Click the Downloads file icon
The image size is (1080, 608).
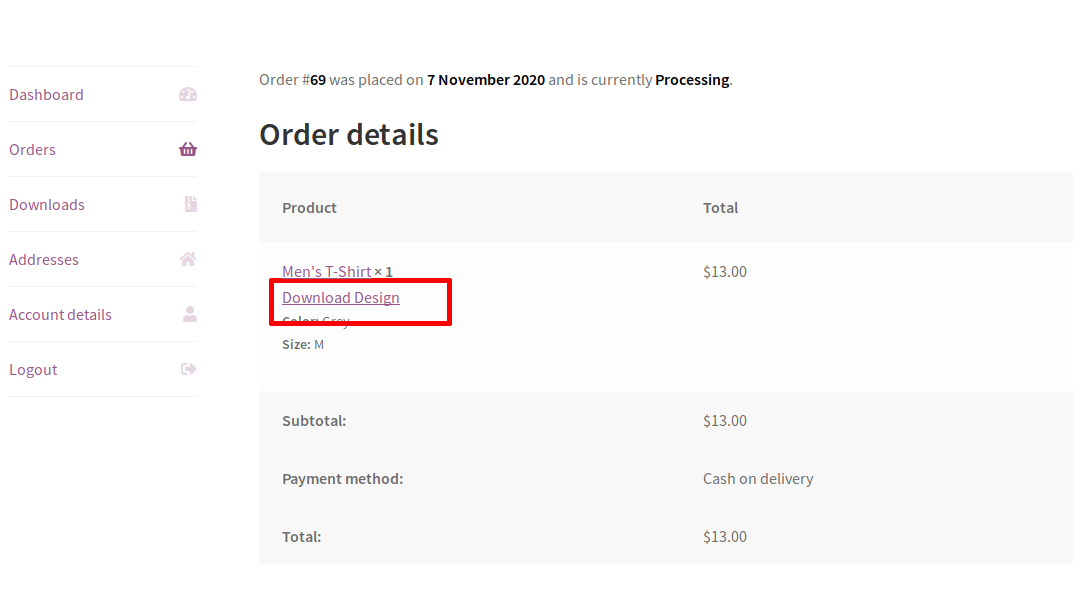[191, 204]
